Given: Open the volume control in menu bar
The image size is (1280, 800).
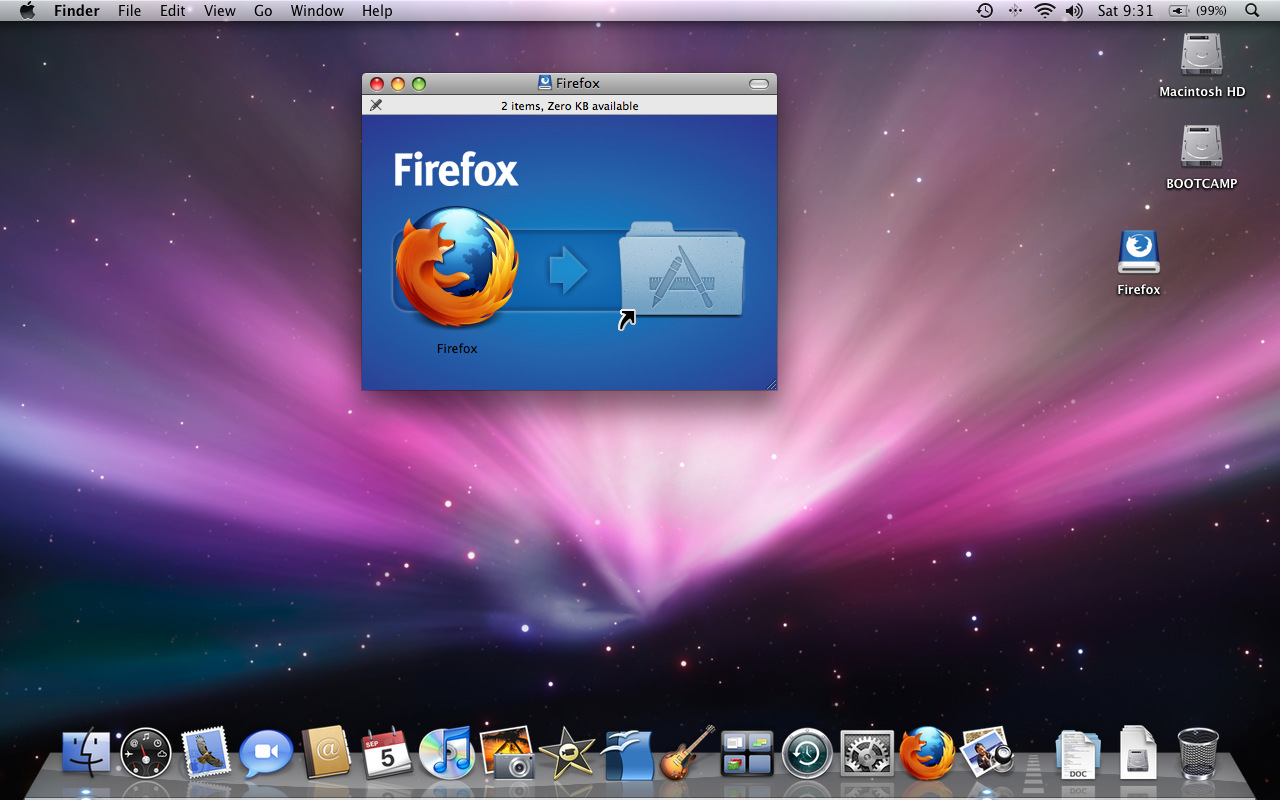Looking at the screenshot, I should (x=1074, y=11).
